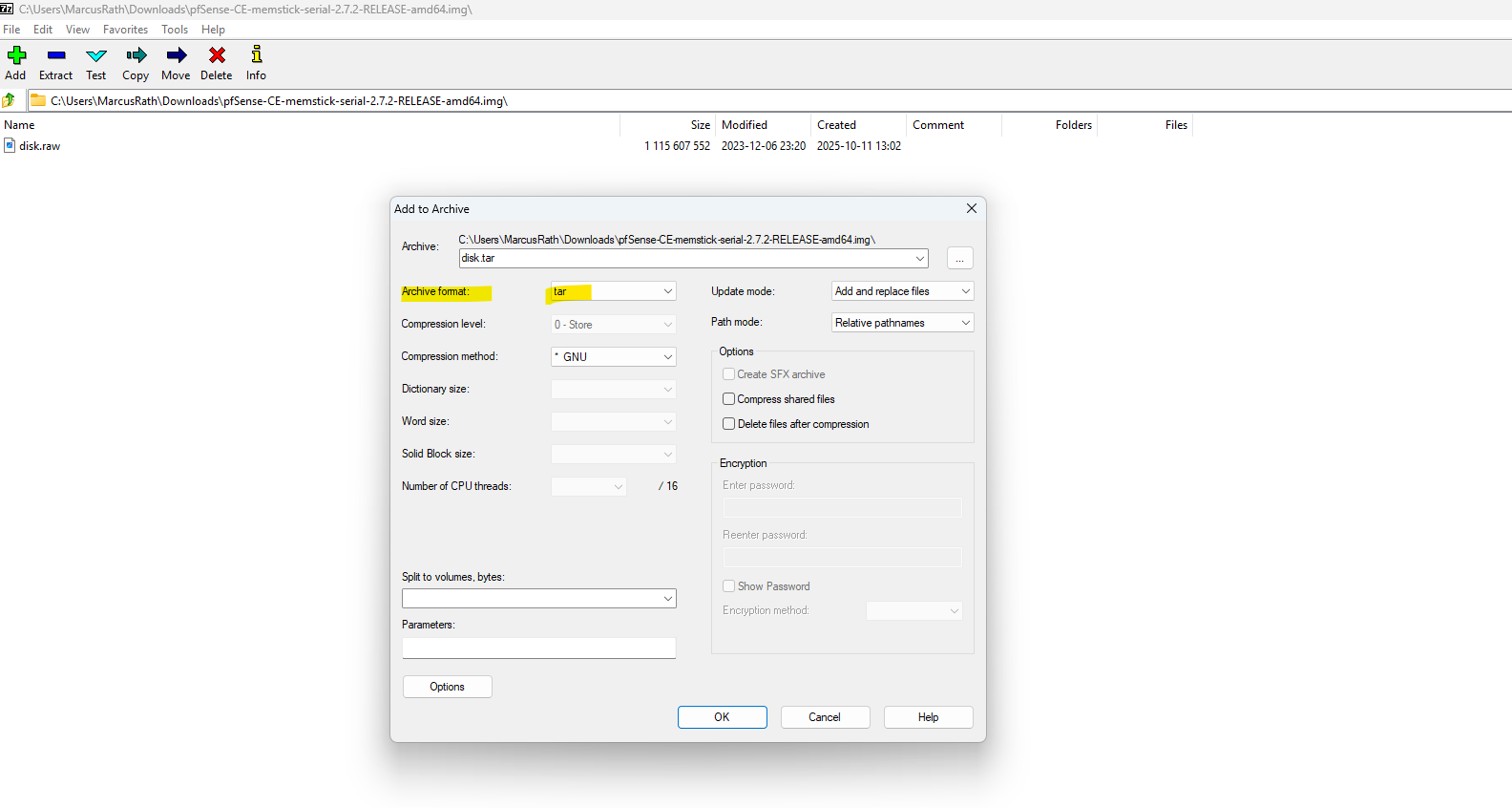Open the Tools menu
This screenshot has width=1512, height=808.
[x=175, y=30]
